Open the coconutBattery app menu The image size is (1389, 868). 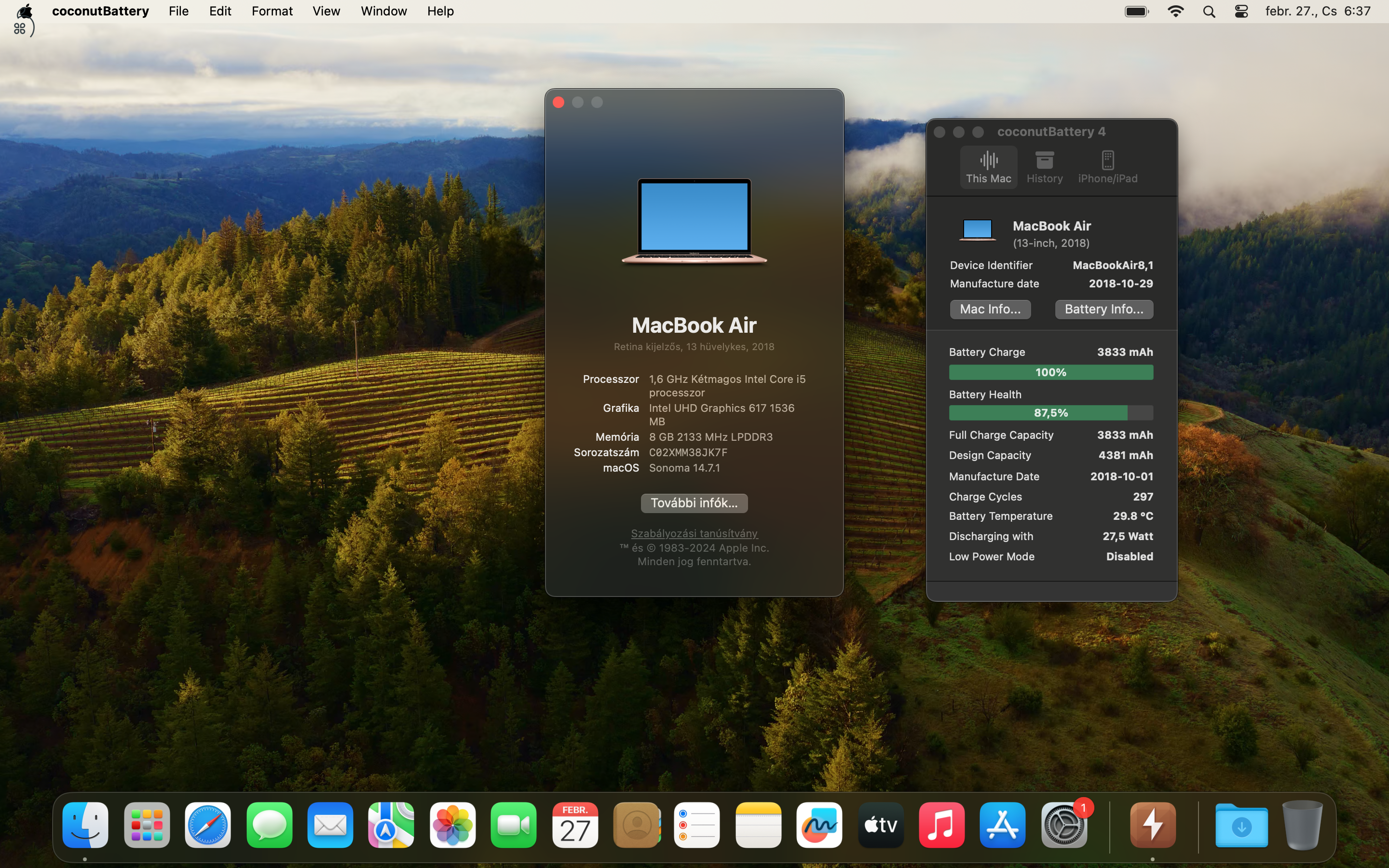click(100, 12)
